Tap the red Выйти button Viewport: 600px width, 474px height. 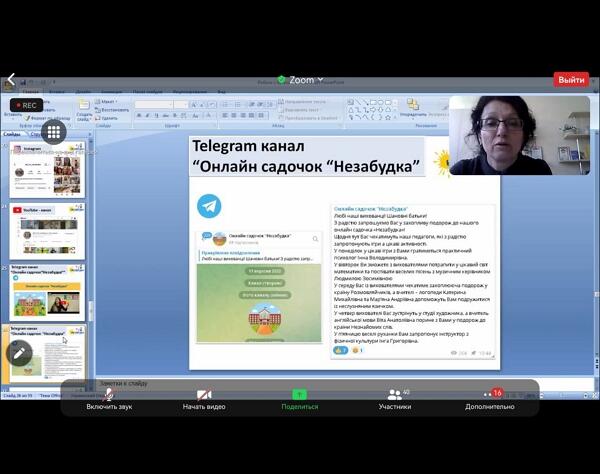(x=571, y=80)
